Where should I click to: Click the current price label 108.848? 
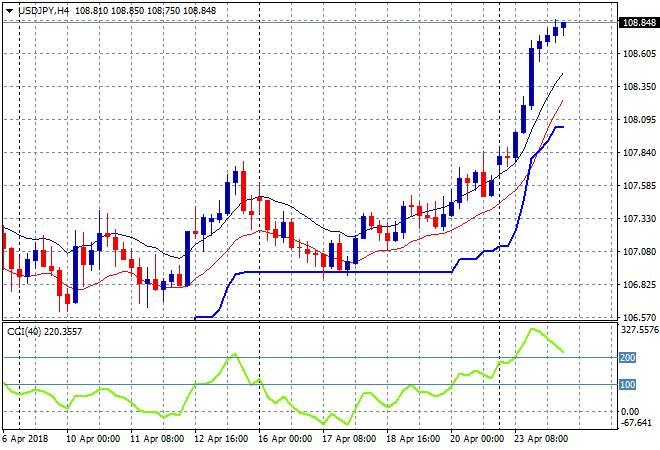click(x=639, y=22)
